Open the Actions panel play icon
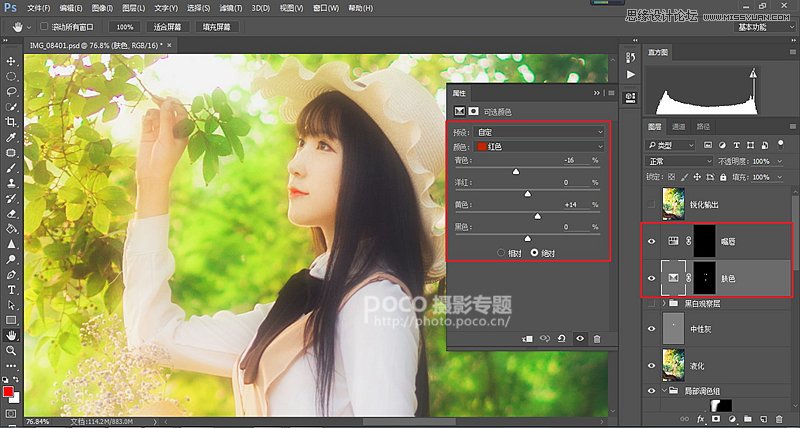 tap(631, 75)
